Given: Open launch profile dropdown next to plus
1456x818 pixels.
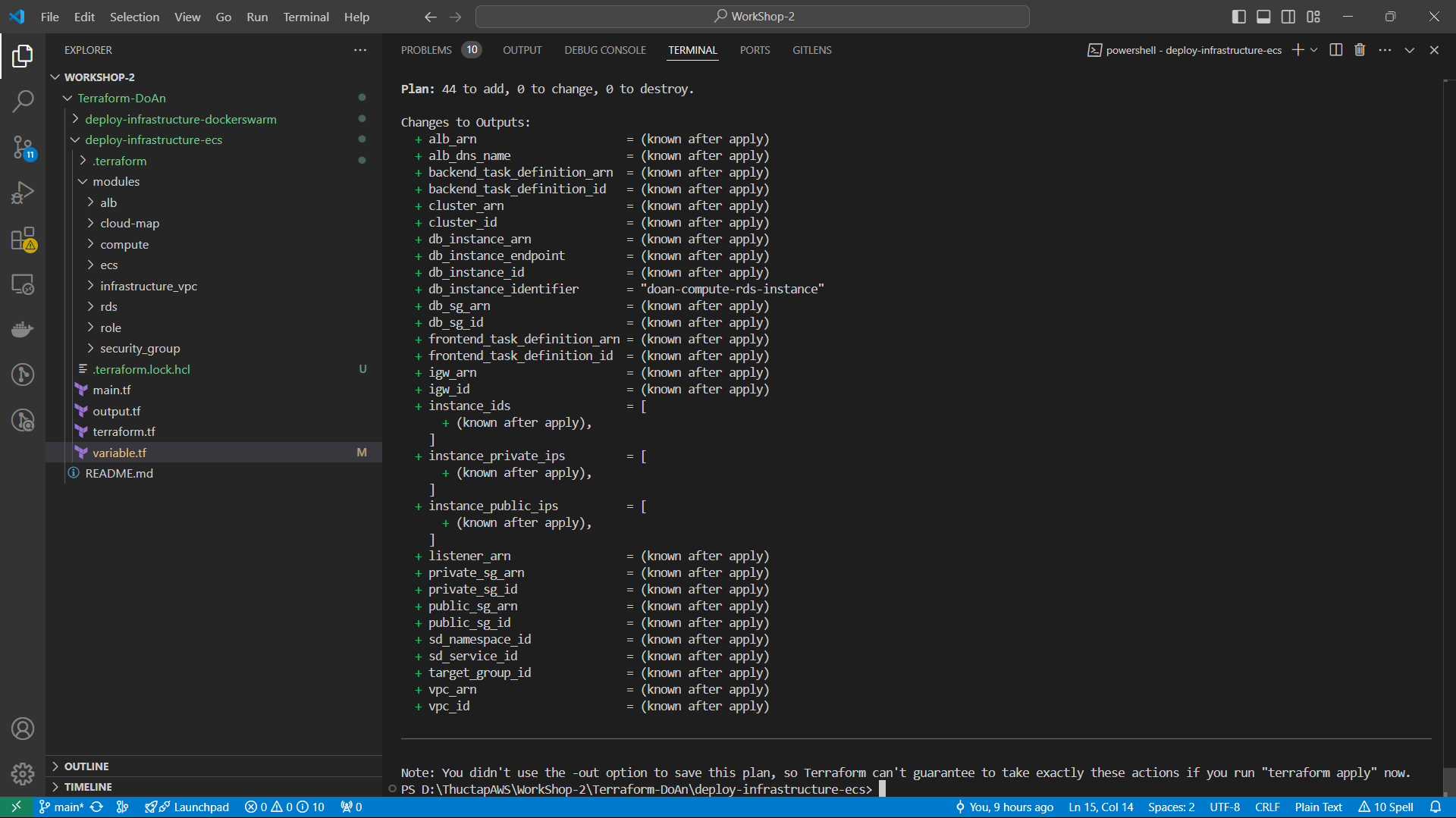Looking at the screenshot, I should click(1314, 50).
